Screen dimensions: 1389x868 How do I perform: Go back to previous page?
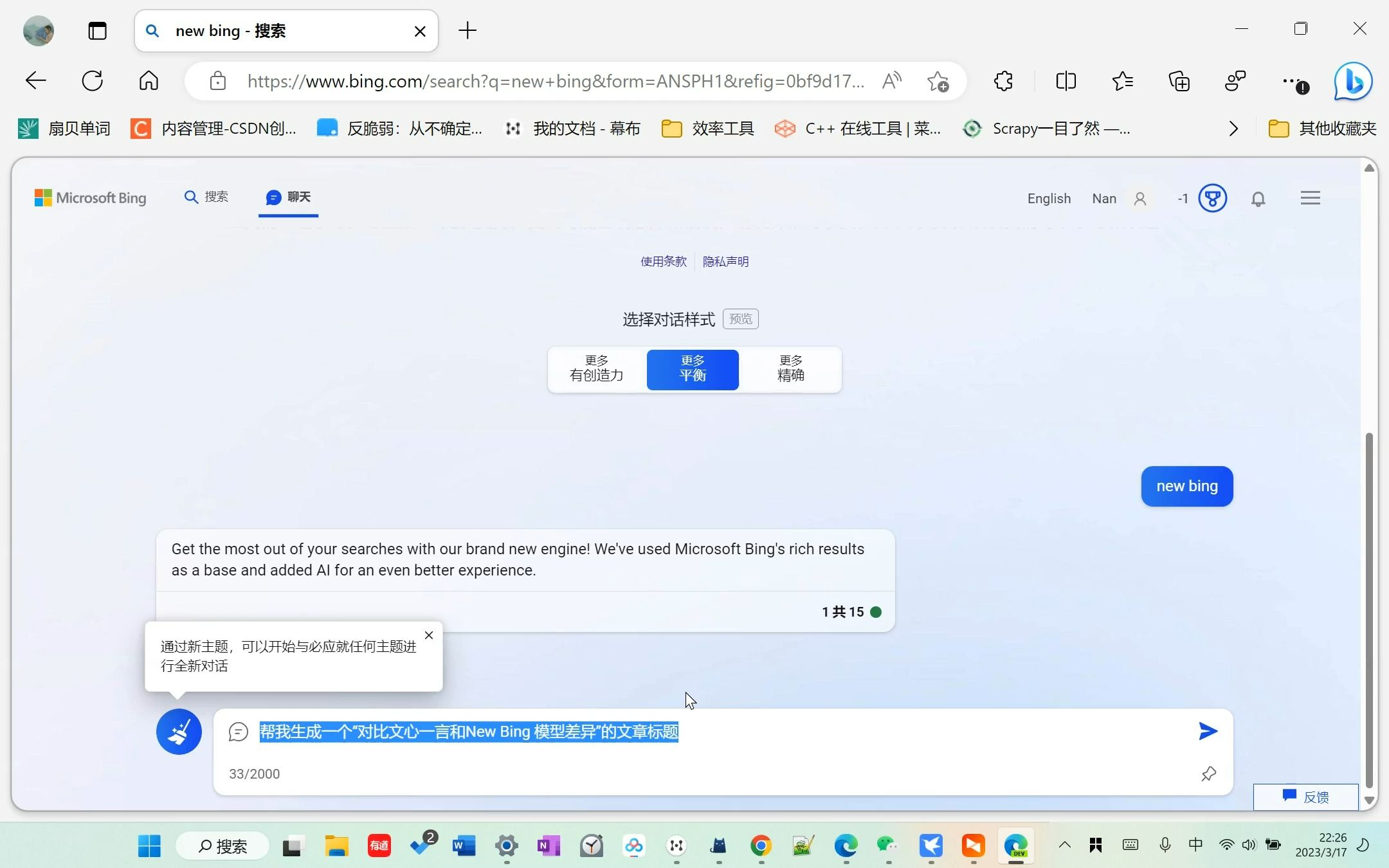pyautogui.click(x=36, y=81)
